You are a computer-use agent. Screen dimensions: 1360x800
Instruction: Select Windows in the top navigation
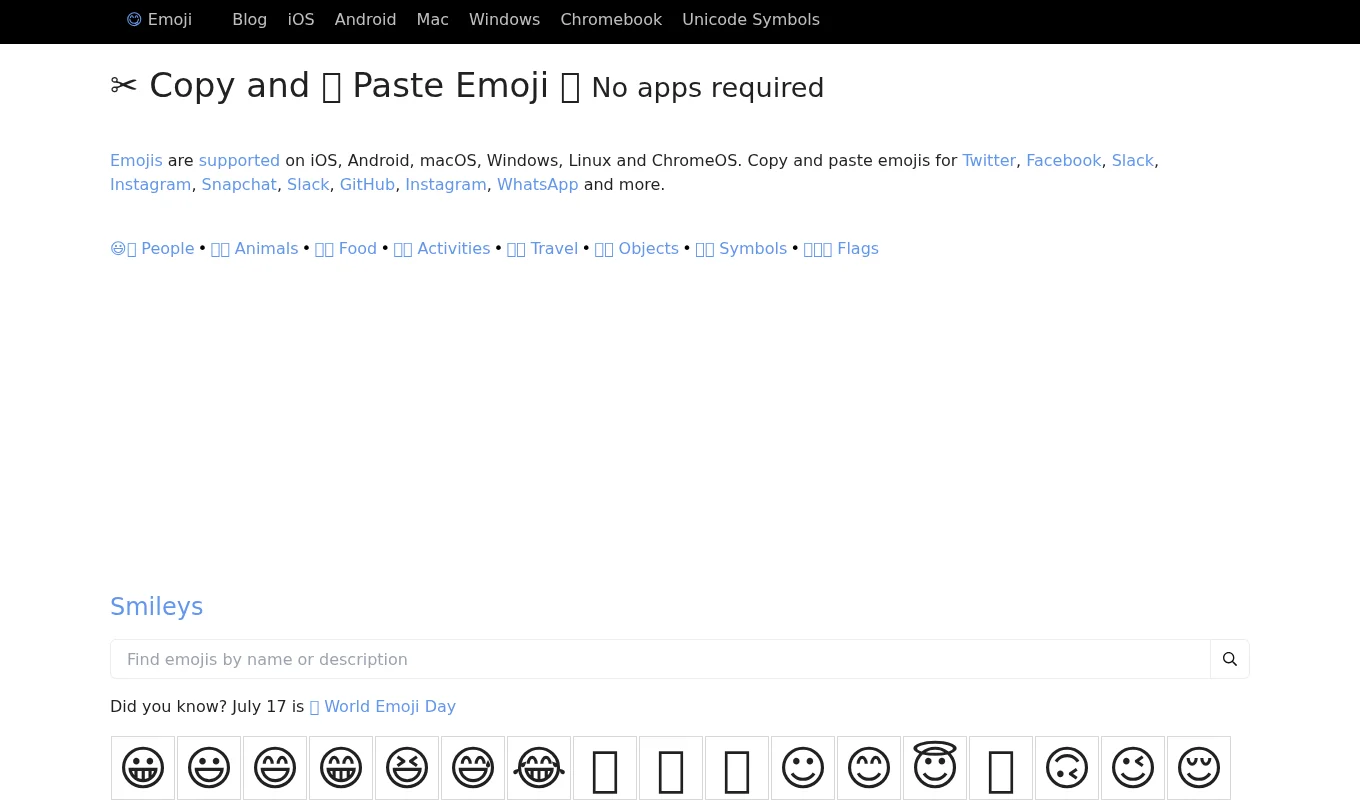(504, 19)
